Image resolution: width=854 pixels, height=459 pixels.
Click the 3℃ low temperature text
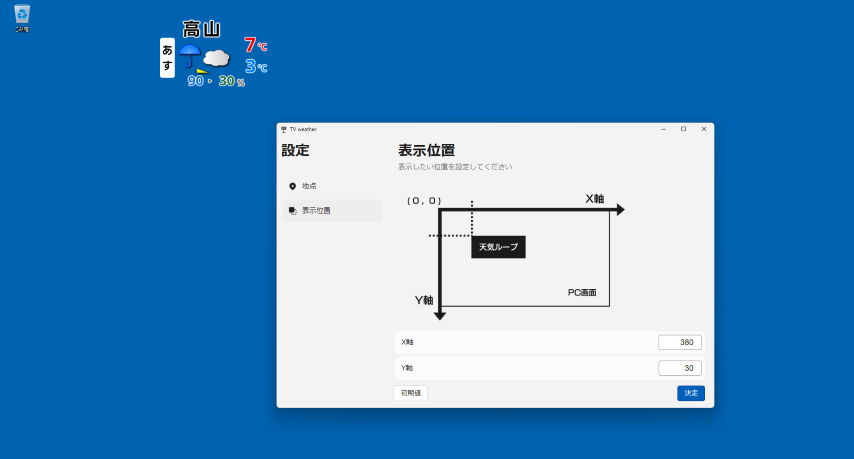coord(256,66)
